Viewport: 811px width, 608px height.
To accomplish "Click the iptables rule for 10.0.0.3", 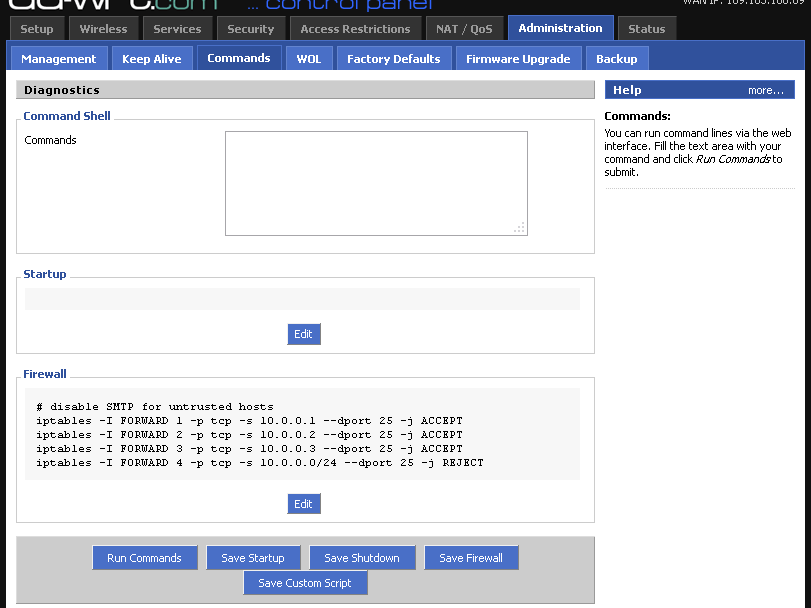I will pos(249,448).
